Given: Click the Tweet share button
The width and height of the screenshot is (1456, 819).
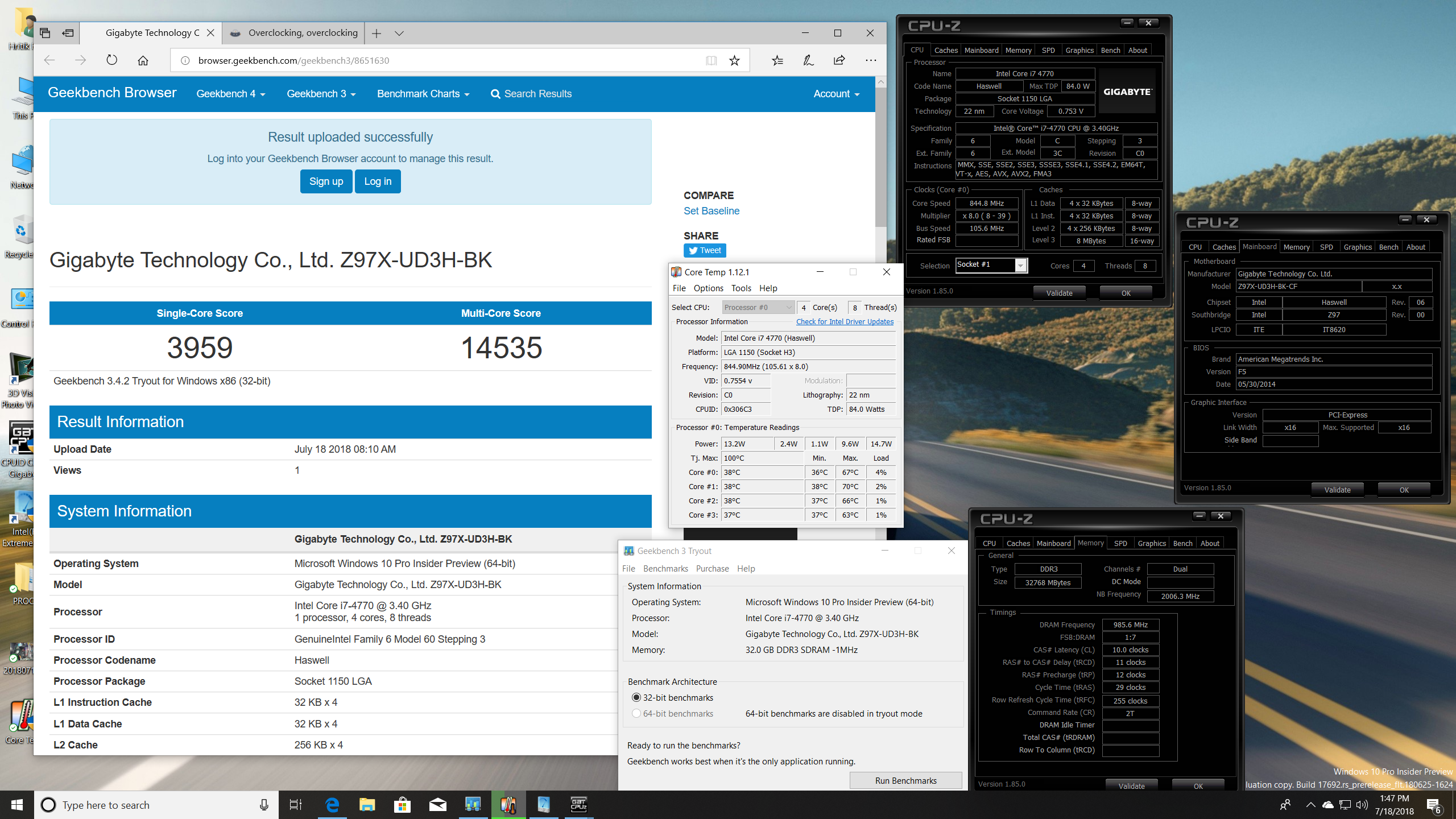Looking at the screenshot, I should (x=705, y=250).
